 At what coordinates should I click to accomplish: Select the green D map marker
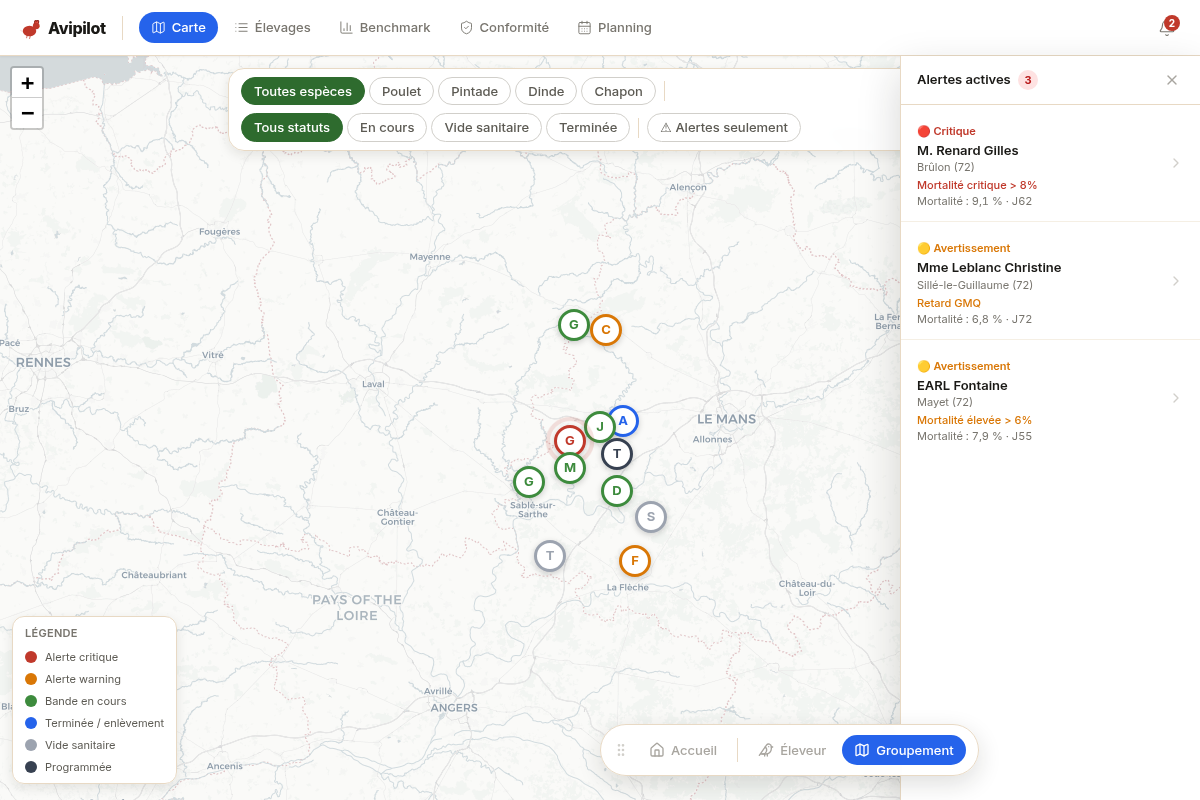pyautogui.click(x=617, y=490)
